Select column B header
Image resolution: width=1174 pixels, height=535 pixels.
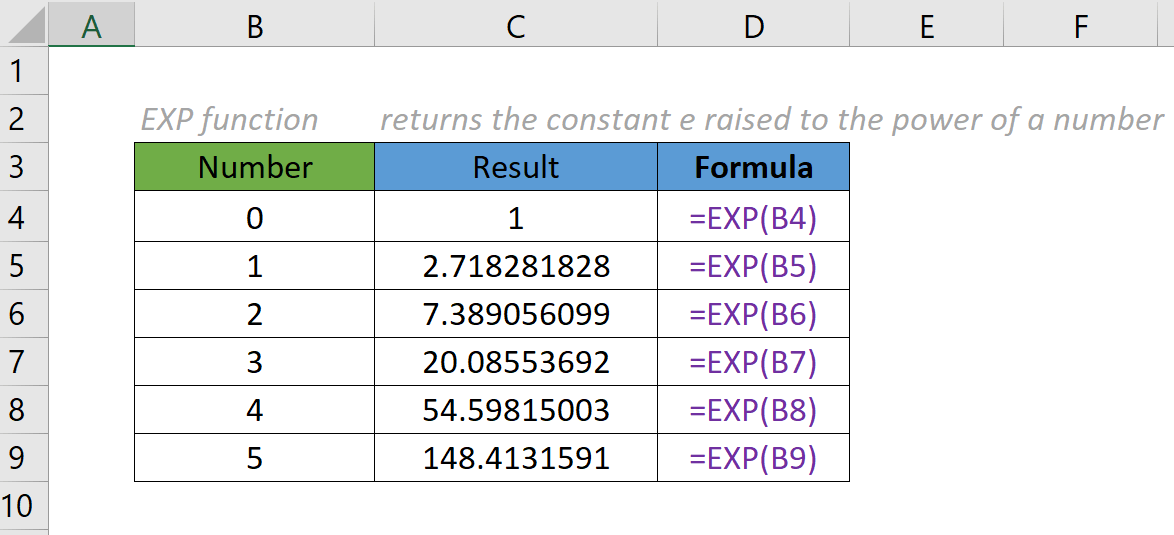(254, 27)
